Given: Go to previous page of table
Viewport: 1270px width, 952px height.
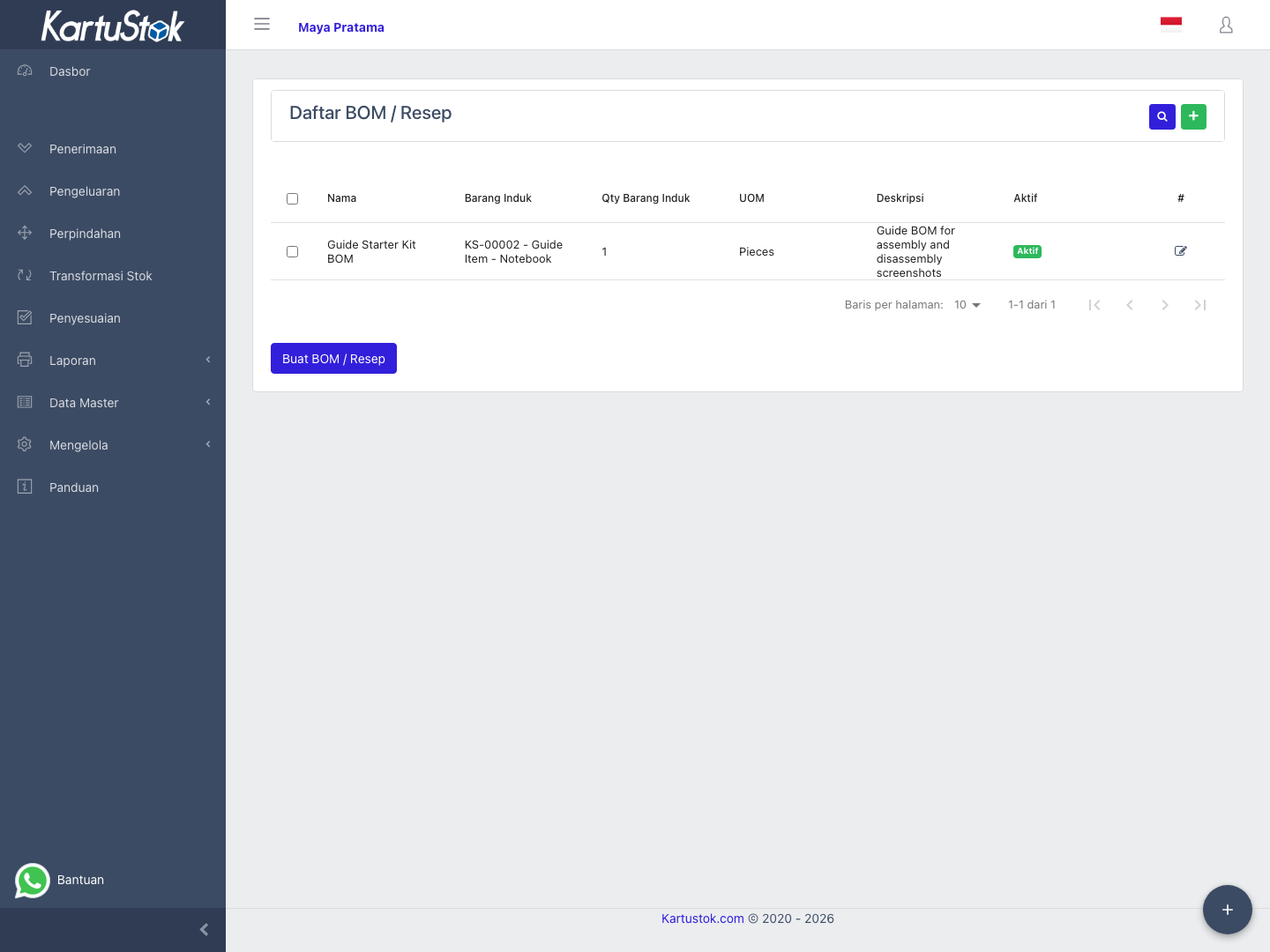Looking at the screenshot, I should click(1130, 305).
